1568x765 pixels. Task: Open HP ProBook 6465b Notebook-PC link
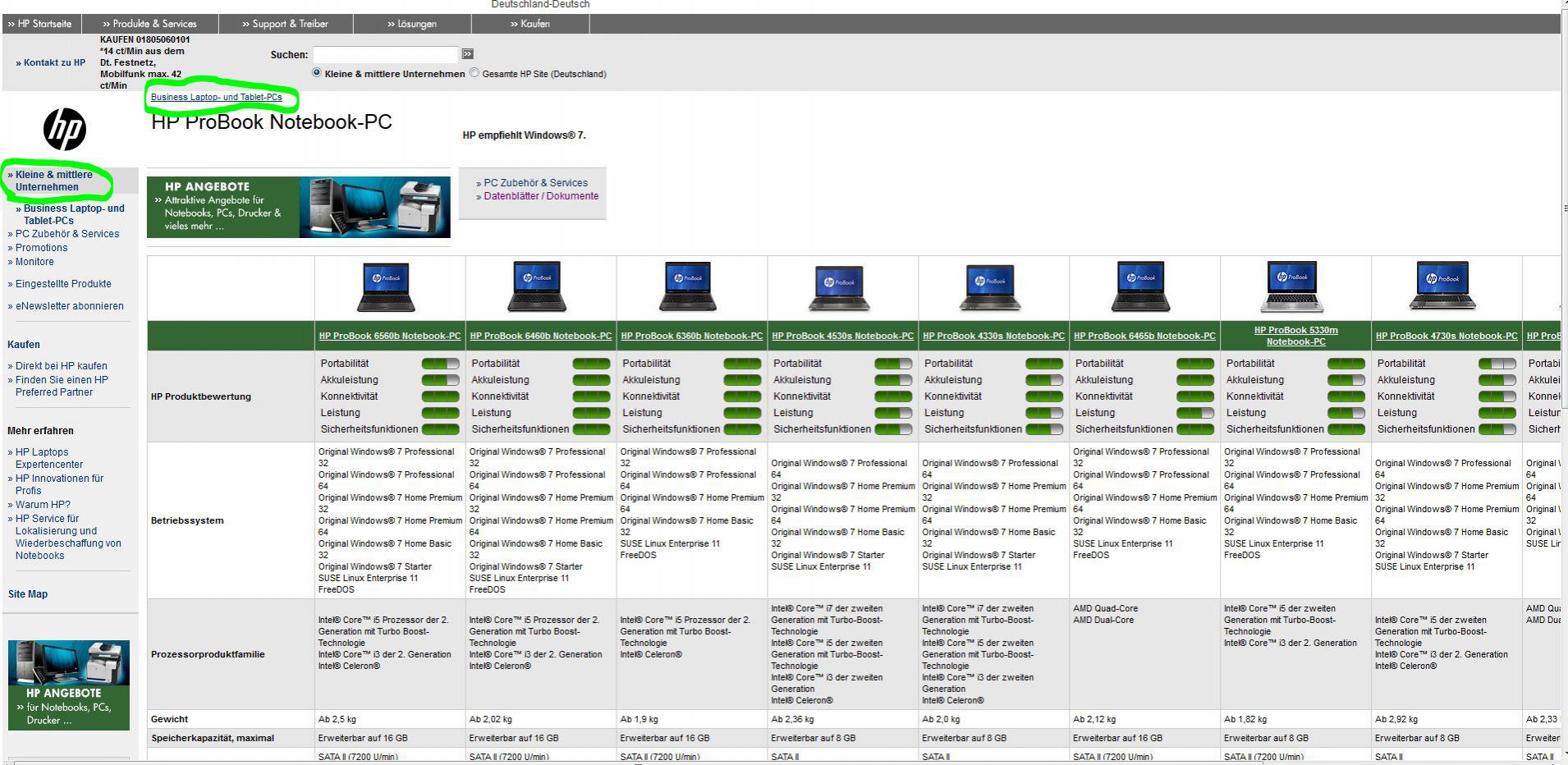point(1145,336)
